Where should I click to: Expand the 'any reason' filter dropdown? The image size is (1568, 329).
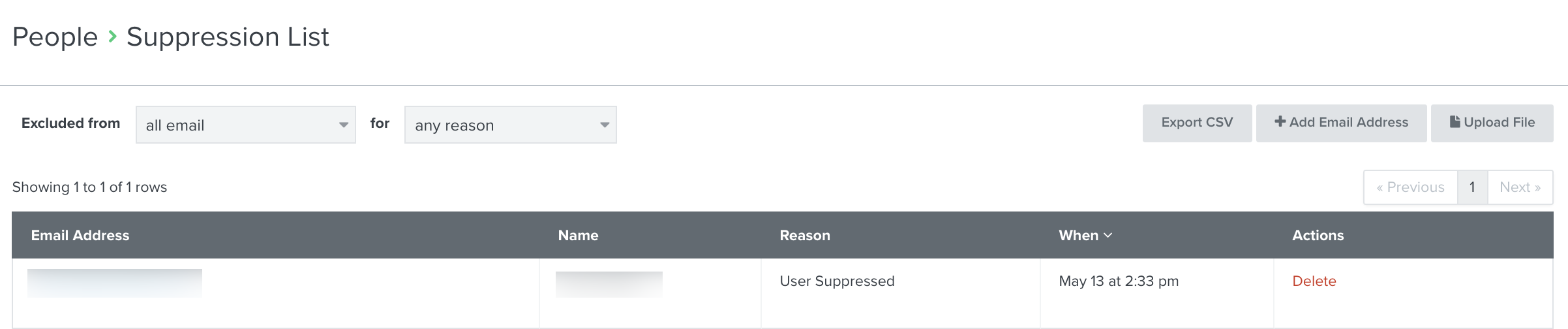(x=510, y=125)
